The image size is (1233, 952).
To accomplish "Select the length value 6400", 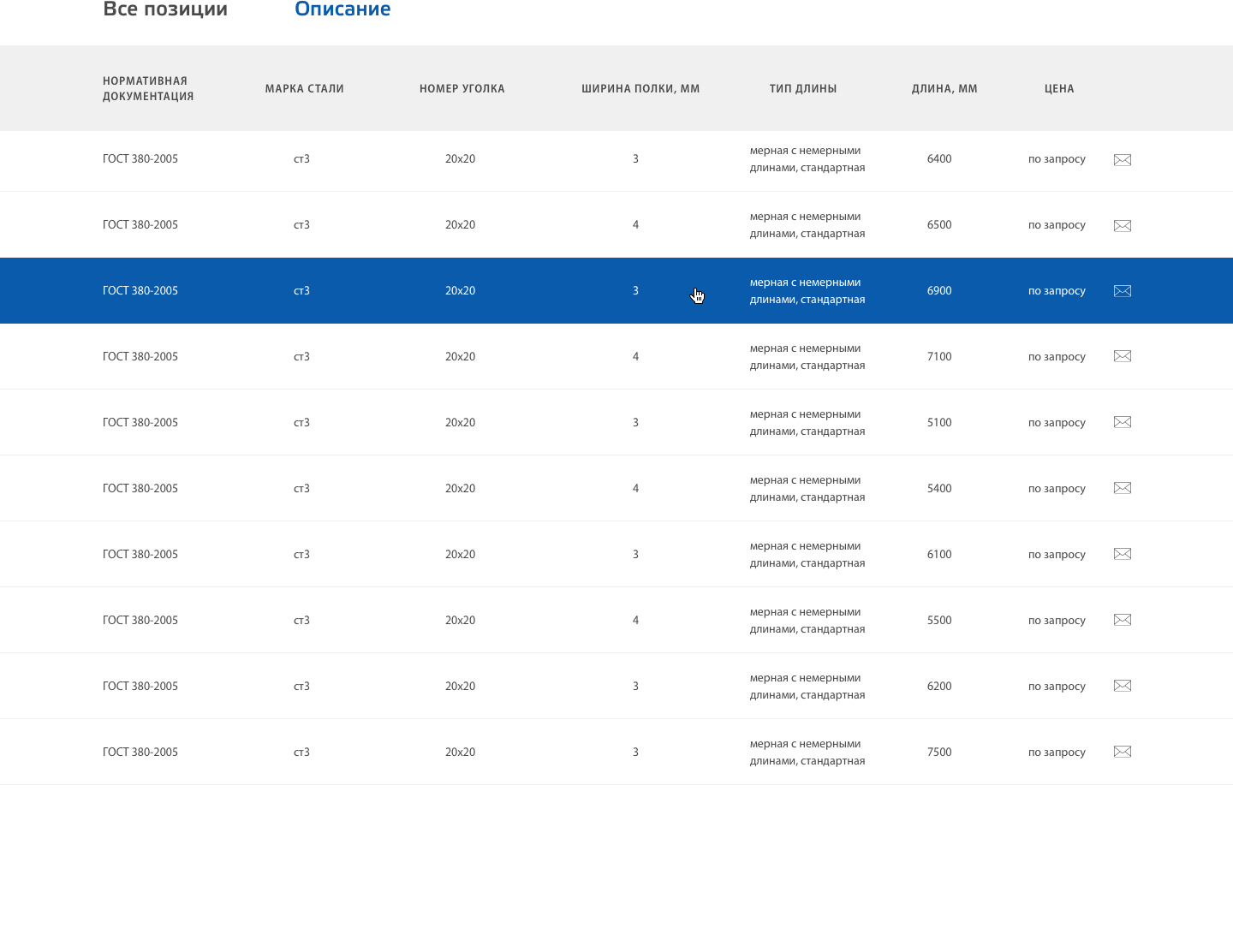I will pyautogui.click(x=939, y=159).
